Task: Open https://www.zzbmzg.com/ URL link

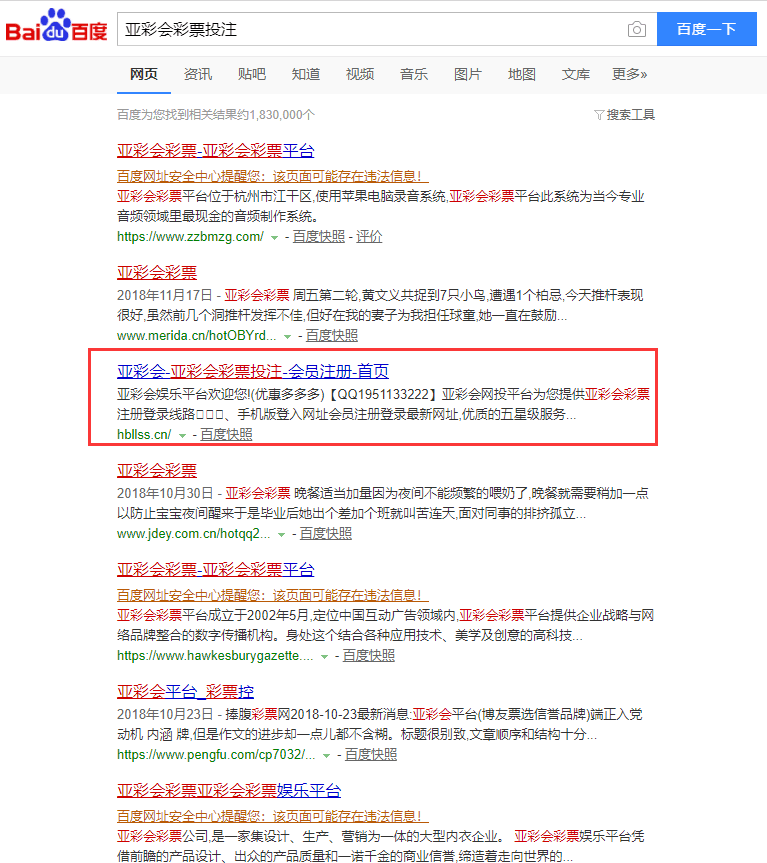Action: (190, 237)
